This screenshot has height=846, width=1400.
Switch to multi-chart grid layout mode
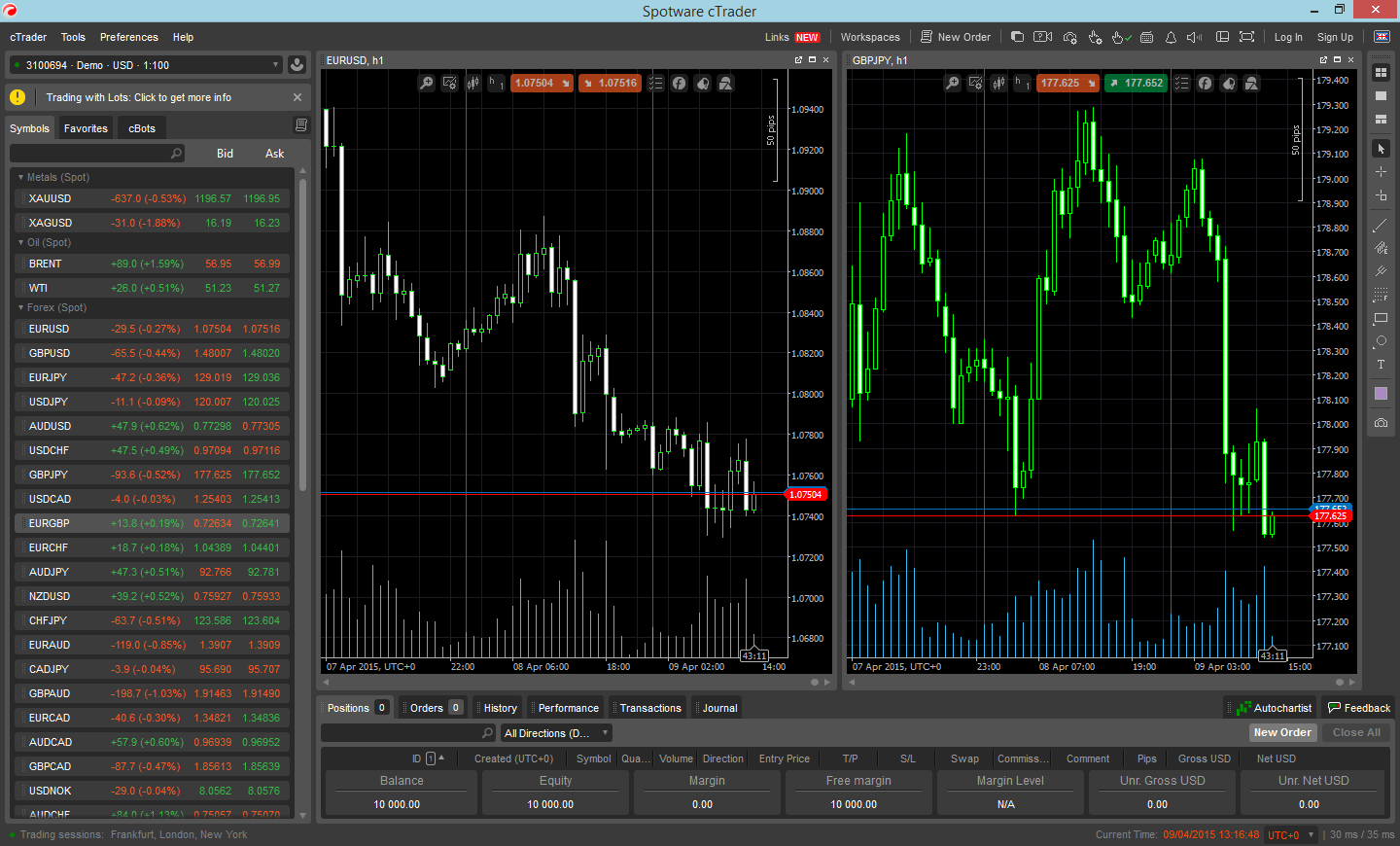pyautogui.click(x=1380, y=73)
